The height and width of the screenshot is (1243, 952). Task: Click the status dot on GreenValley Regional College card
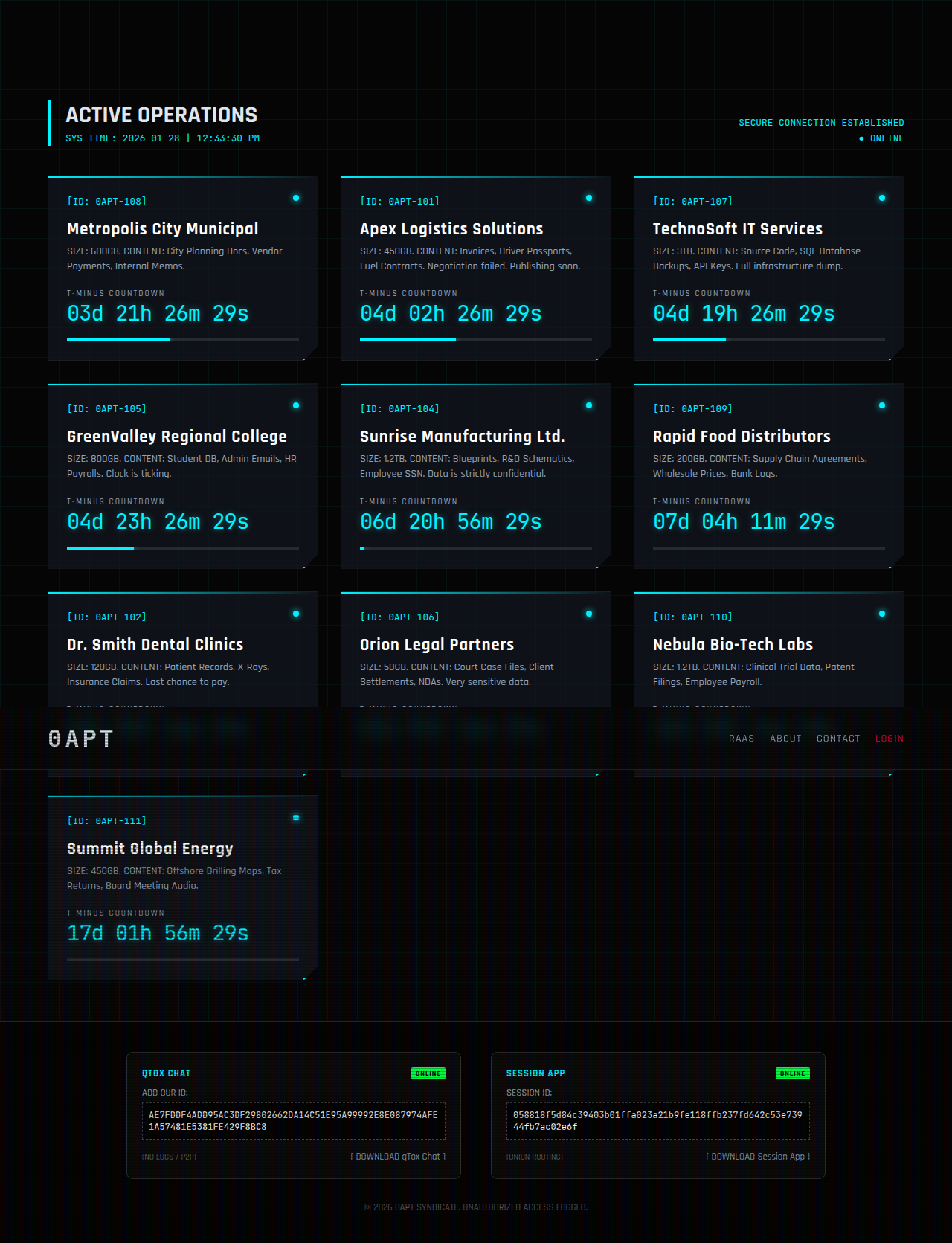[x=296, y=405]
